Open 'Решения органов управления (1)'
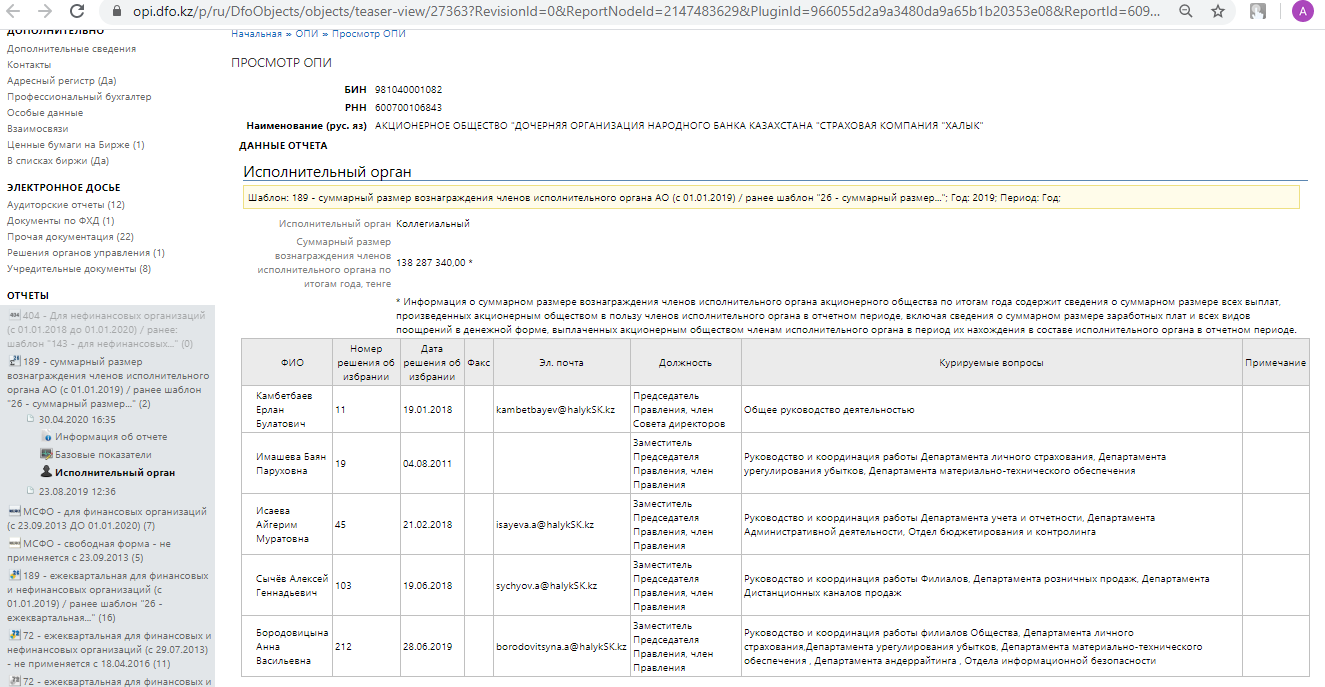 click(x=86, y=253)
